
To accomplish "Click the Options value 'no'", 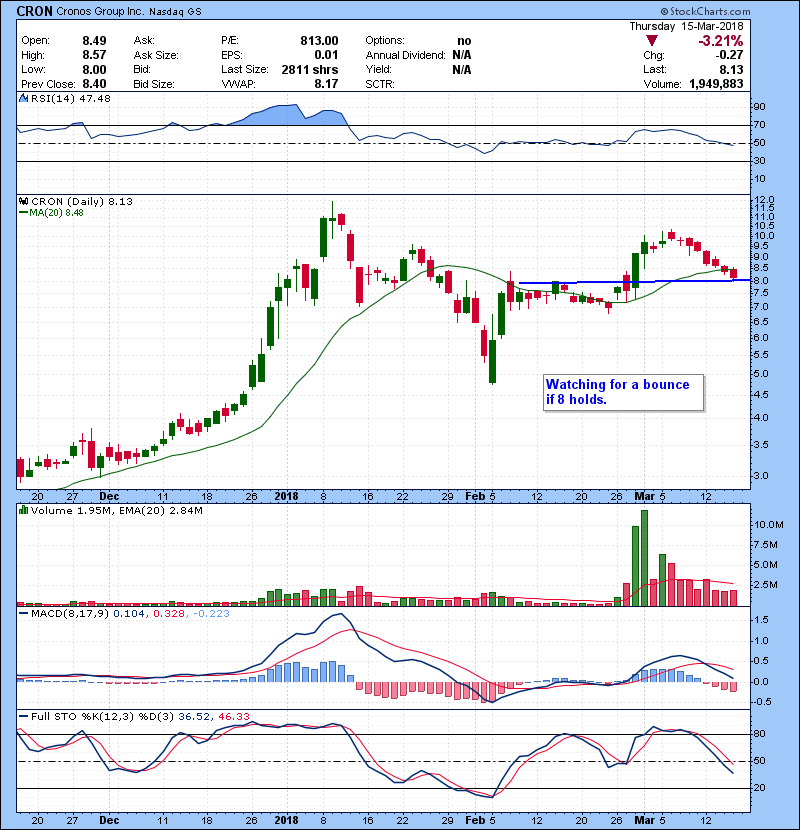I will point(464,41).
